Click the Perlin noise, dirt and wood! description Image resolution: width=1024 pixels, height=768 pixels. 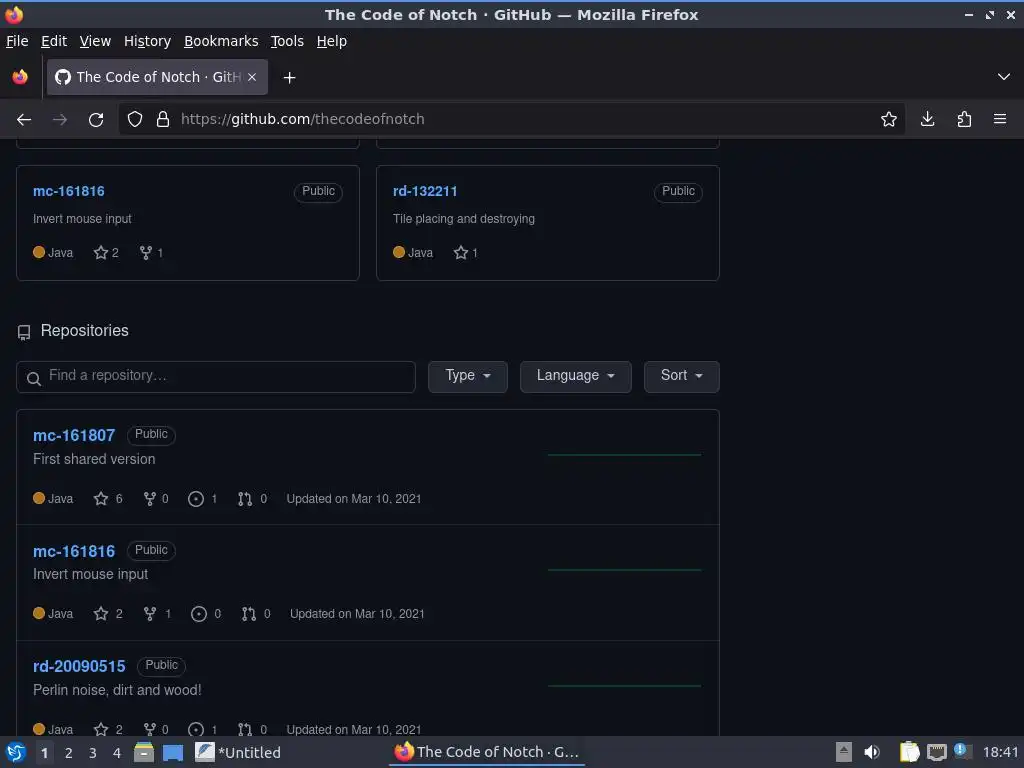coord(117,690)
